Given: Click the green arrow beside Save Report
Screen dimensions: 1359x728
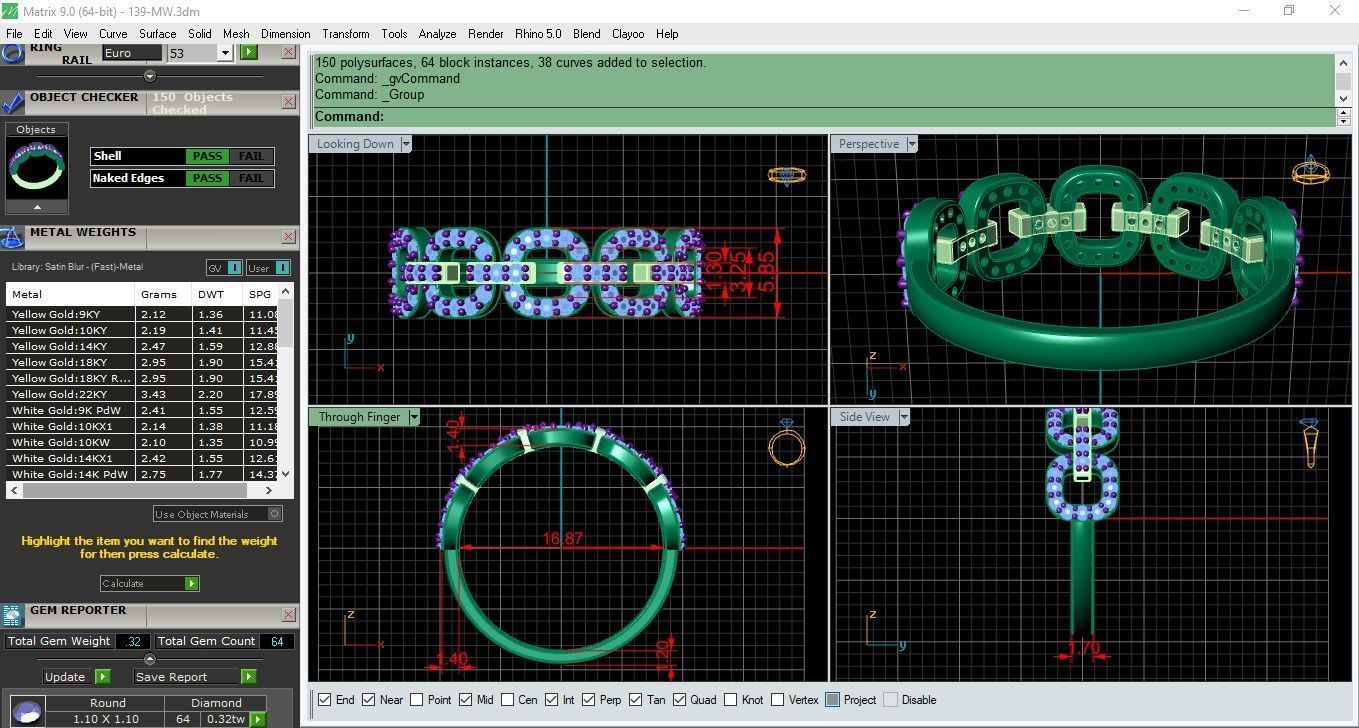Looking at the screenshot, I should click(248, 677).
